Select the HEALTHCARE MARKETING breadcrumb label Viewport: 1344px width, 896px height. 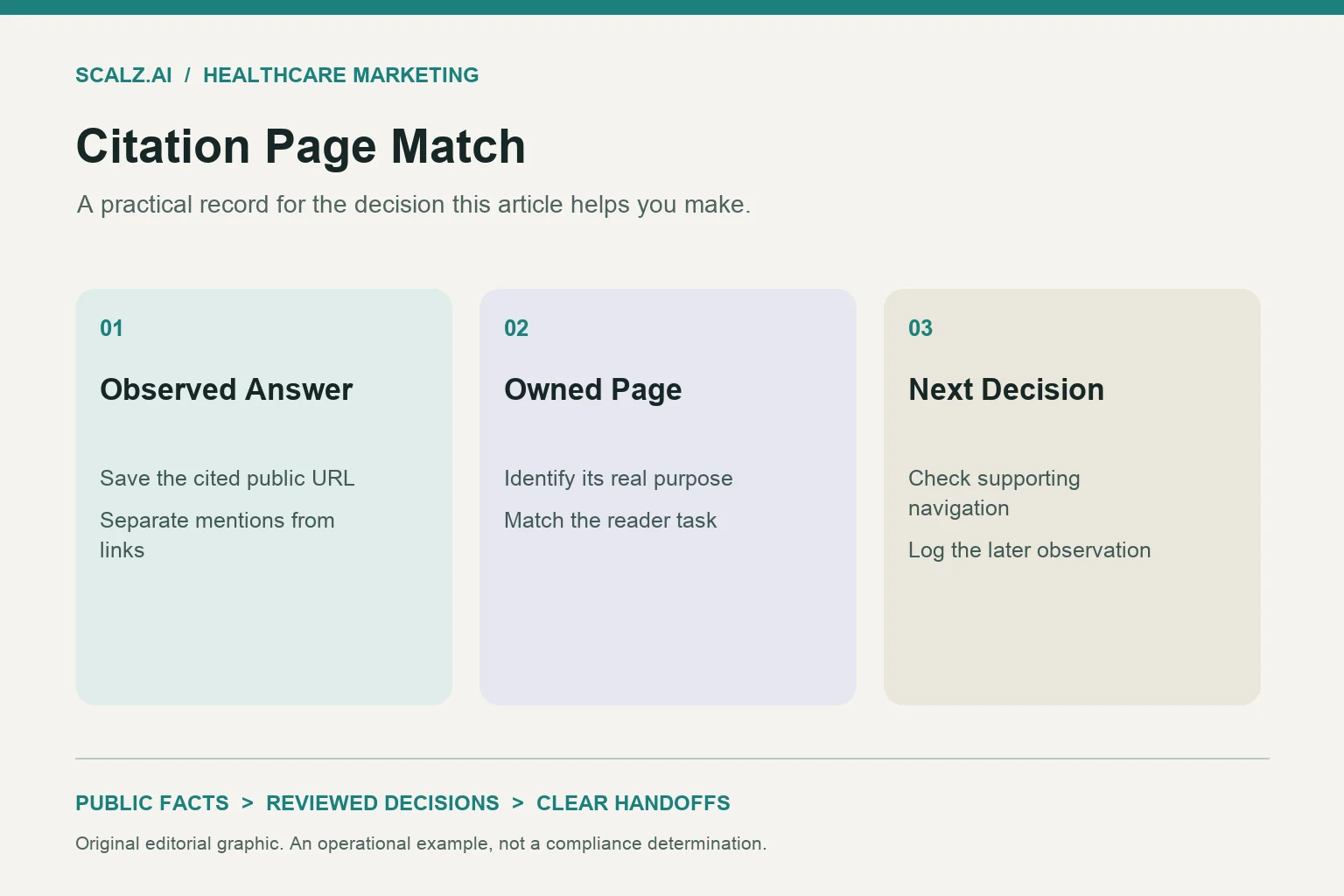point(341,75)
